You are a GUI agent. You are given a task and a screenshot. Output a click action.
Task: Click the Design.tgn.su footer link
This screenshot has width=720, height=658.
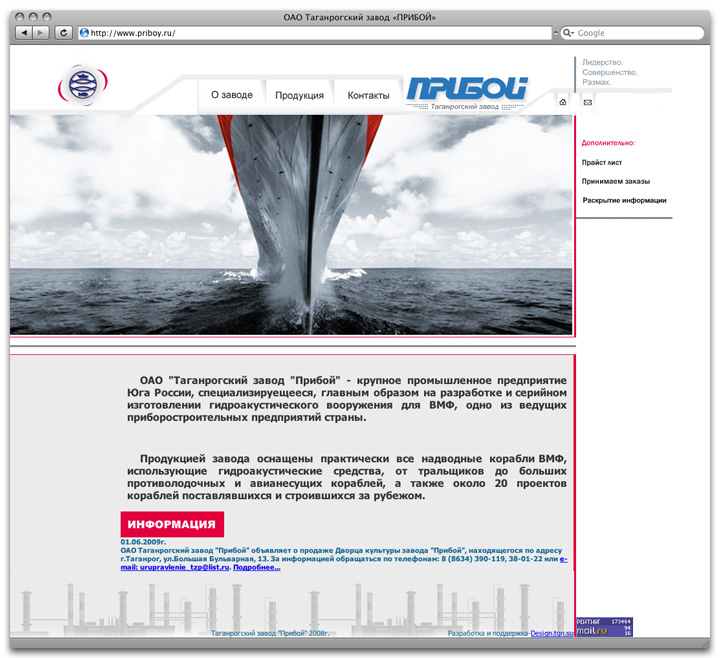(551, 633)
